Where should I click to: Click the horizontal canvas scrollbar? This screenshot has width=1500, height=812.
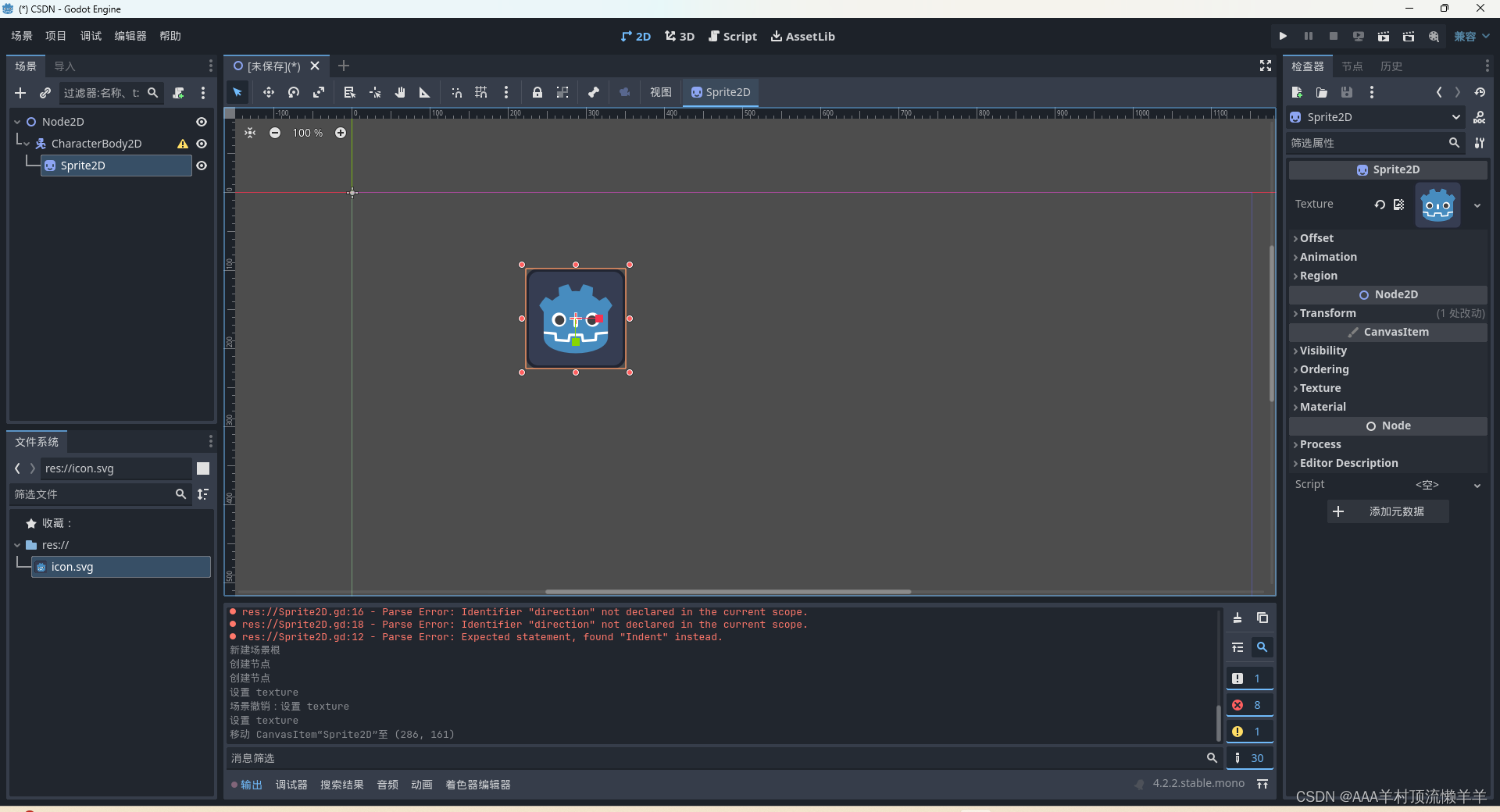click(x=728, y=591)
